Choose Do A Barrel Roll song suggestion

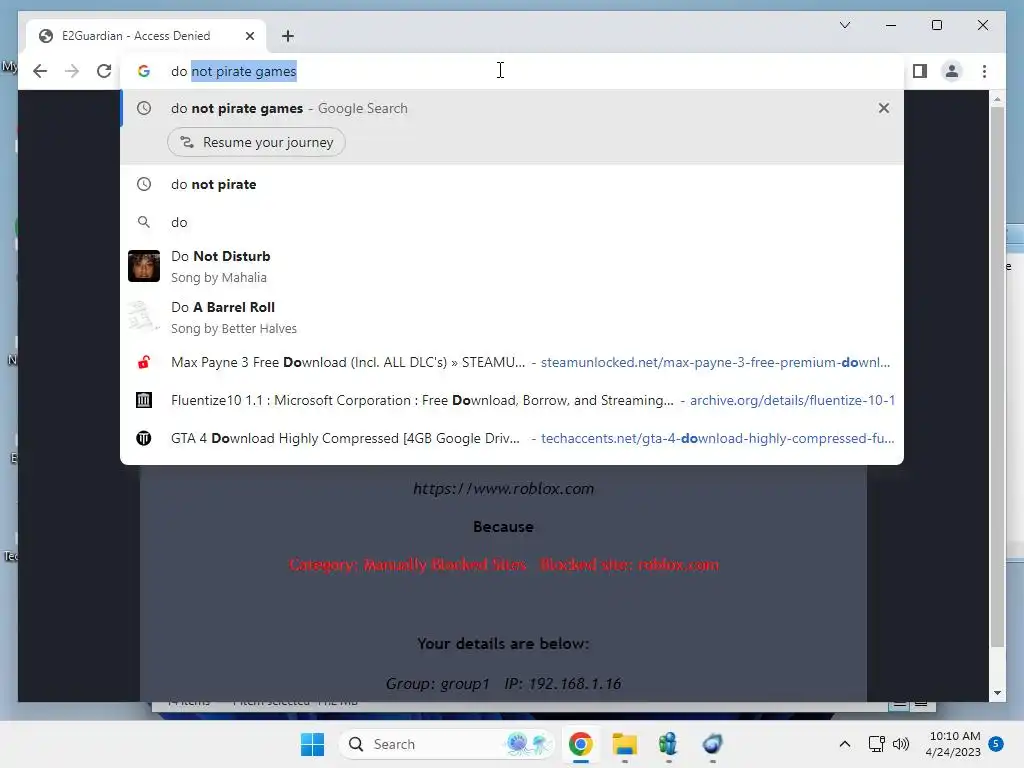[512, 317]
